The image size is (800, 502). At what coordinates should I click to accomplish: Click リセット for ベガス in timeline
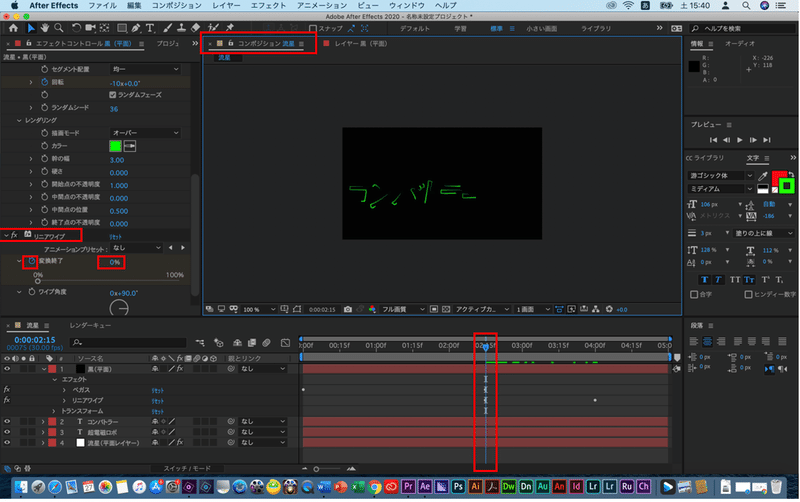pos(157,391)
